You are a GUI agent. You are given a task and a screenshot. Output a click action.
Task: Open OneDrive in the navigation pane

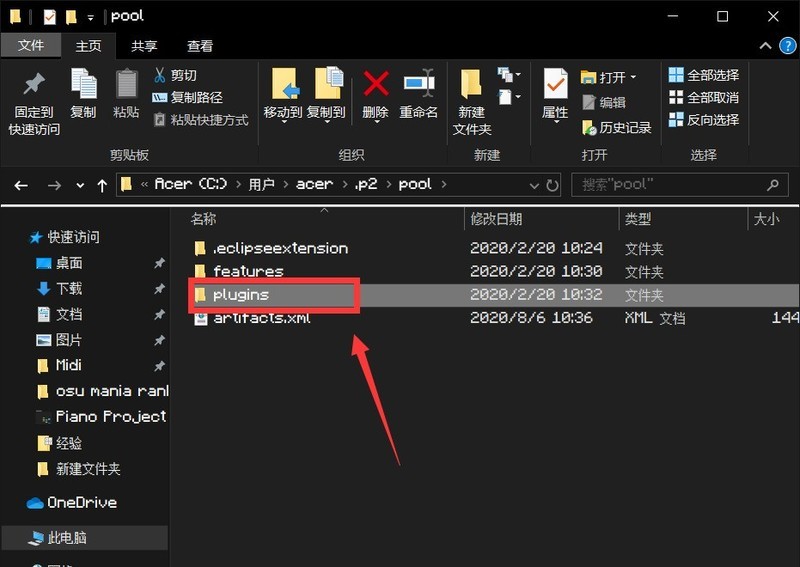click(81, 502)
